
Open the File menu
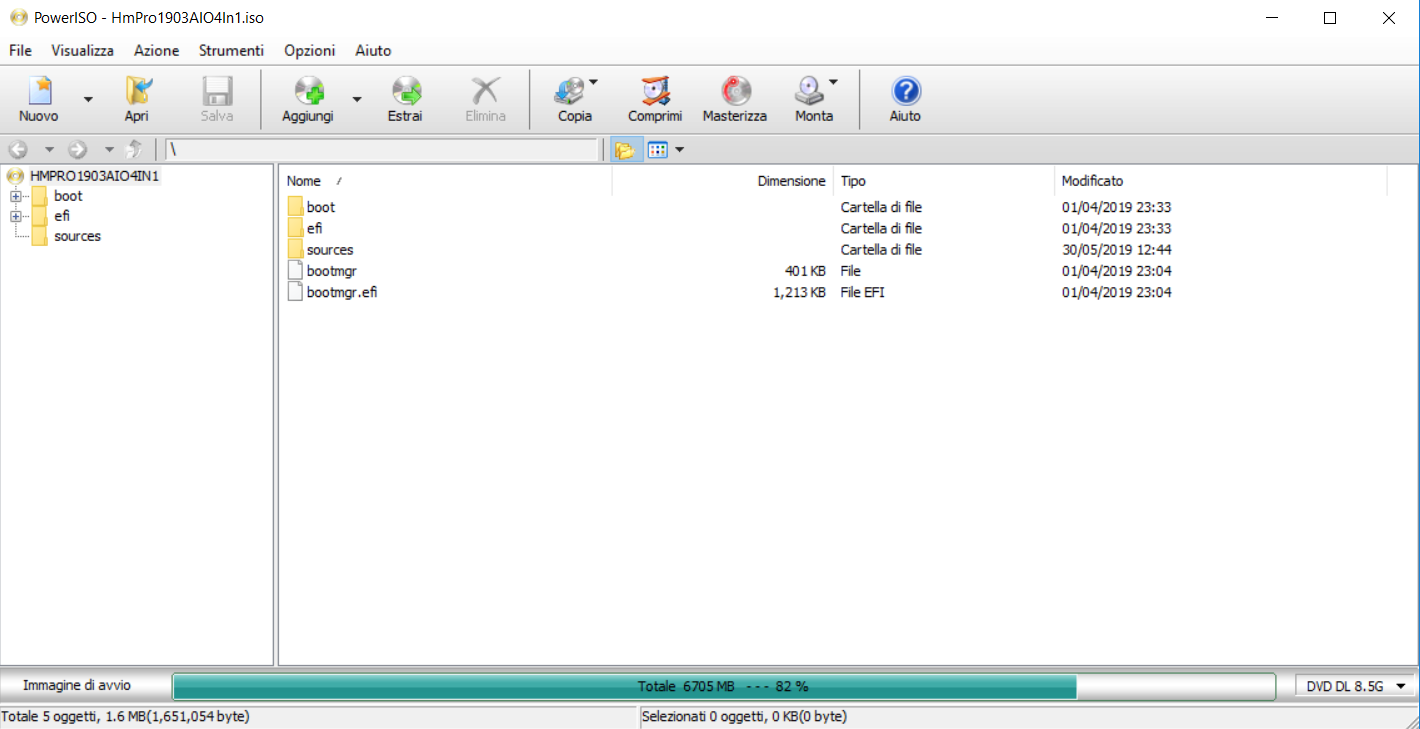pos(20,50)
